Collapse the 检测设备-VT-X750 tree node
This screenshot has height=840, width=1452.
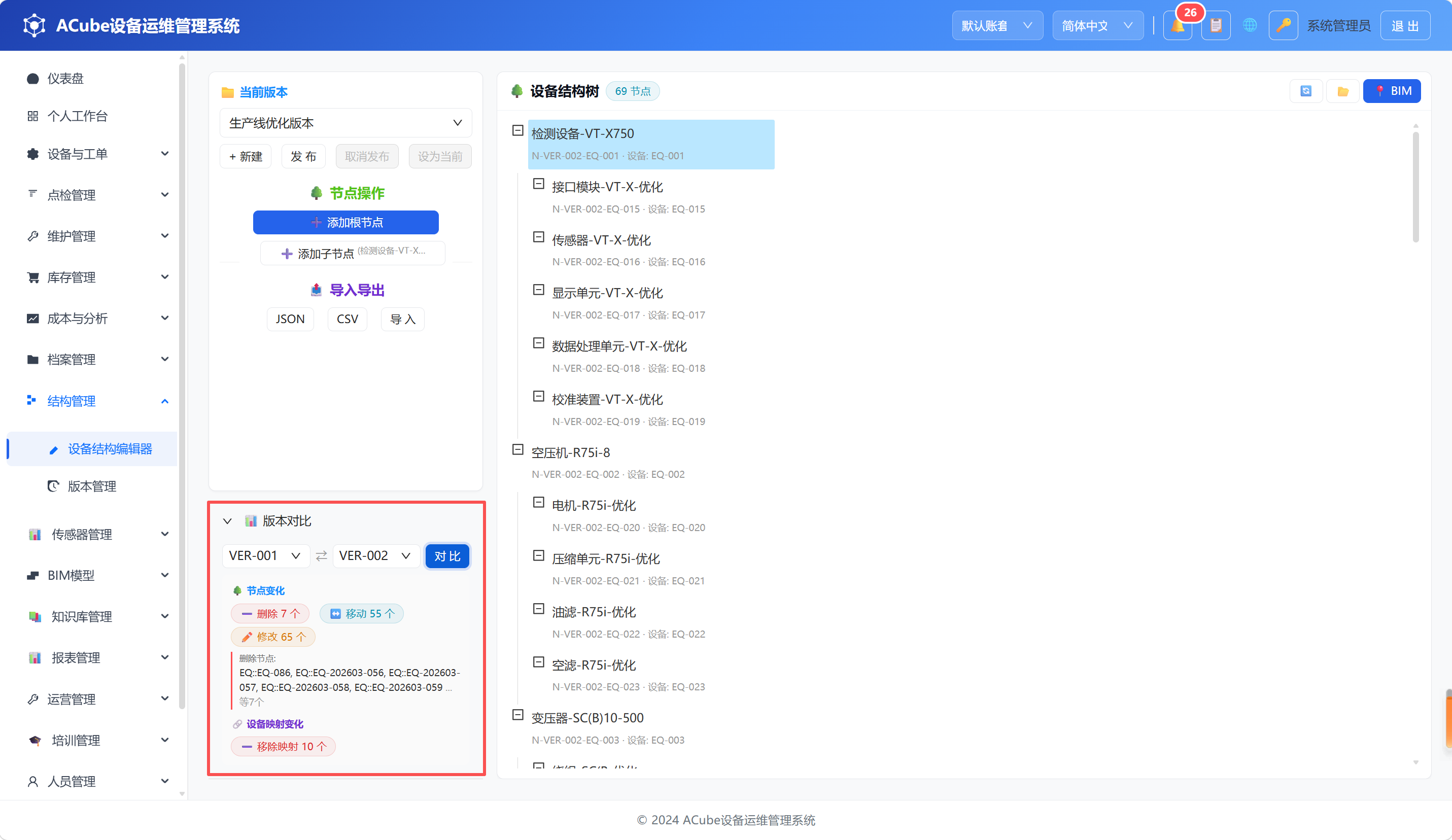(517, 131)
